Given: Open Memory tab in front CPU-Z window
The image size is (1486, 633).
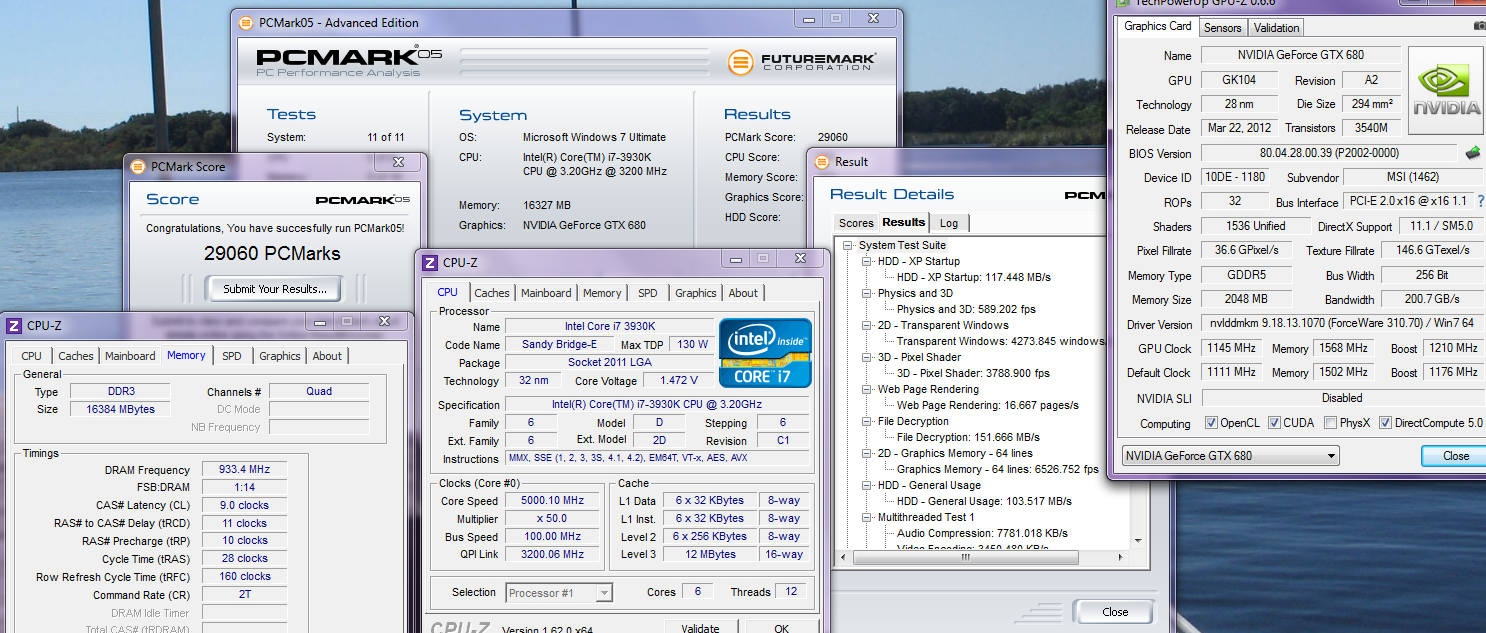Looking at the screenshot, I should [602, 293].
